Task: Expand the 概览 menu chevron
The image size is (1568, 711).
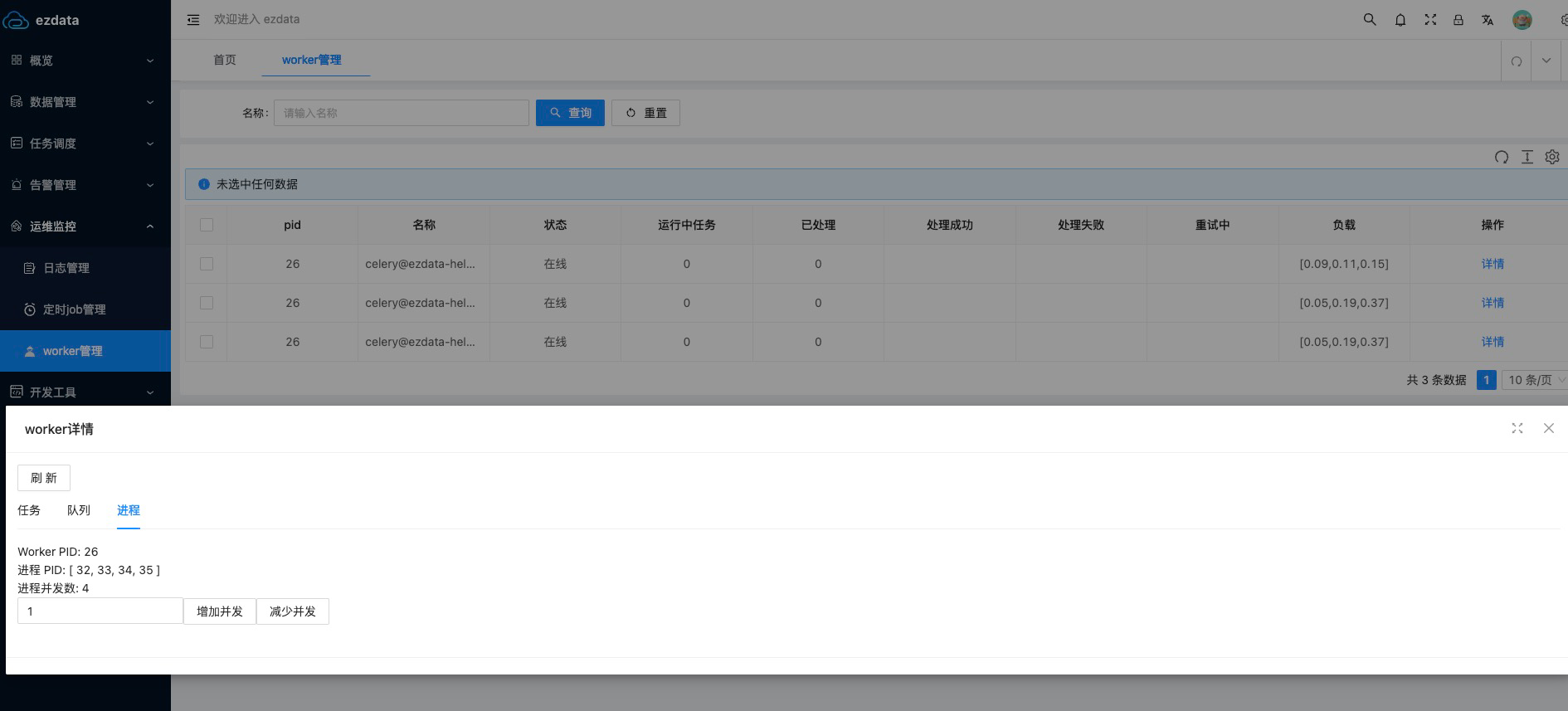Action: tap(150, 61)
